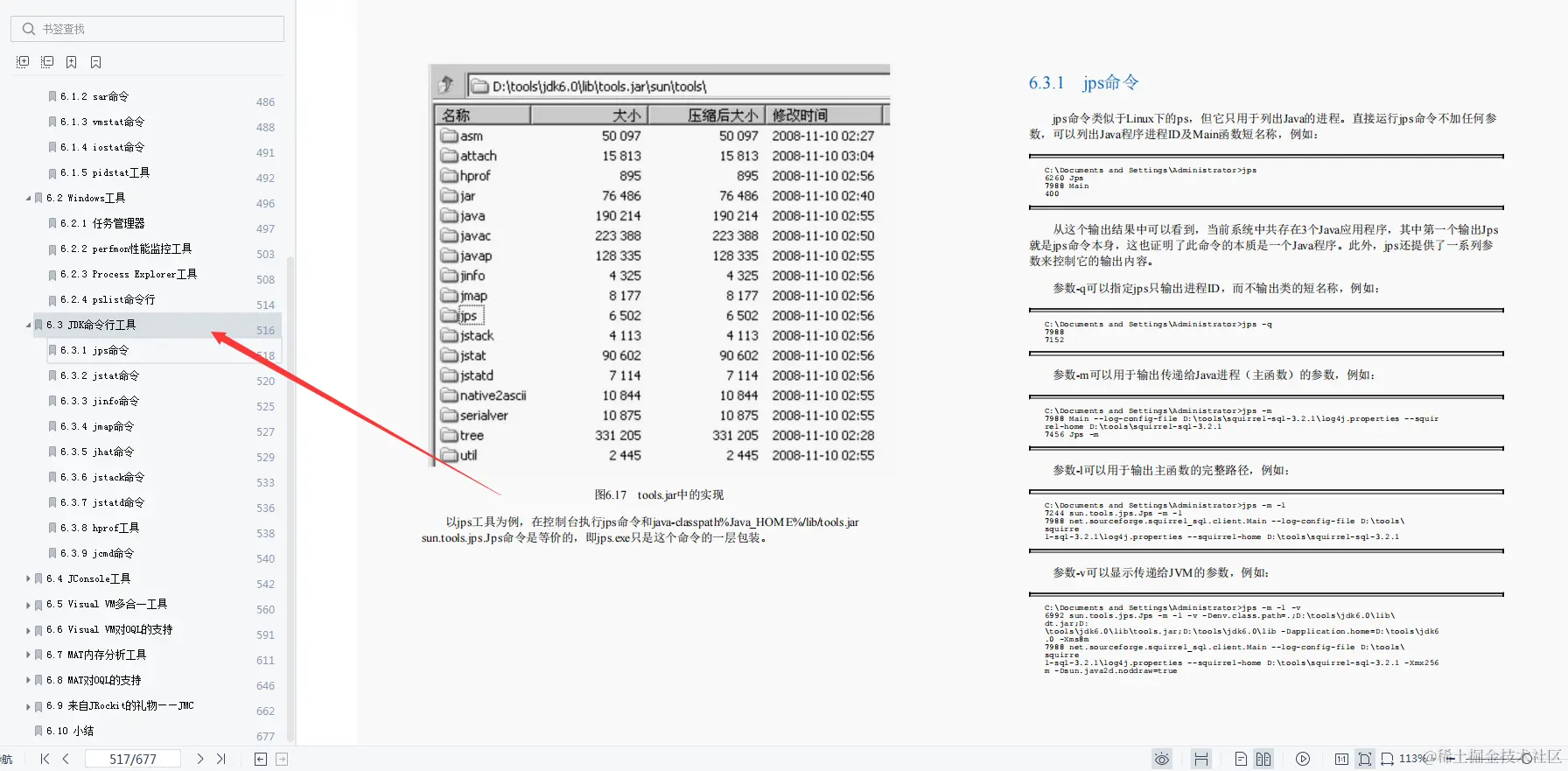1568x771 pixels.
Task: Start slideshow play button
Action: (1303, 759)
